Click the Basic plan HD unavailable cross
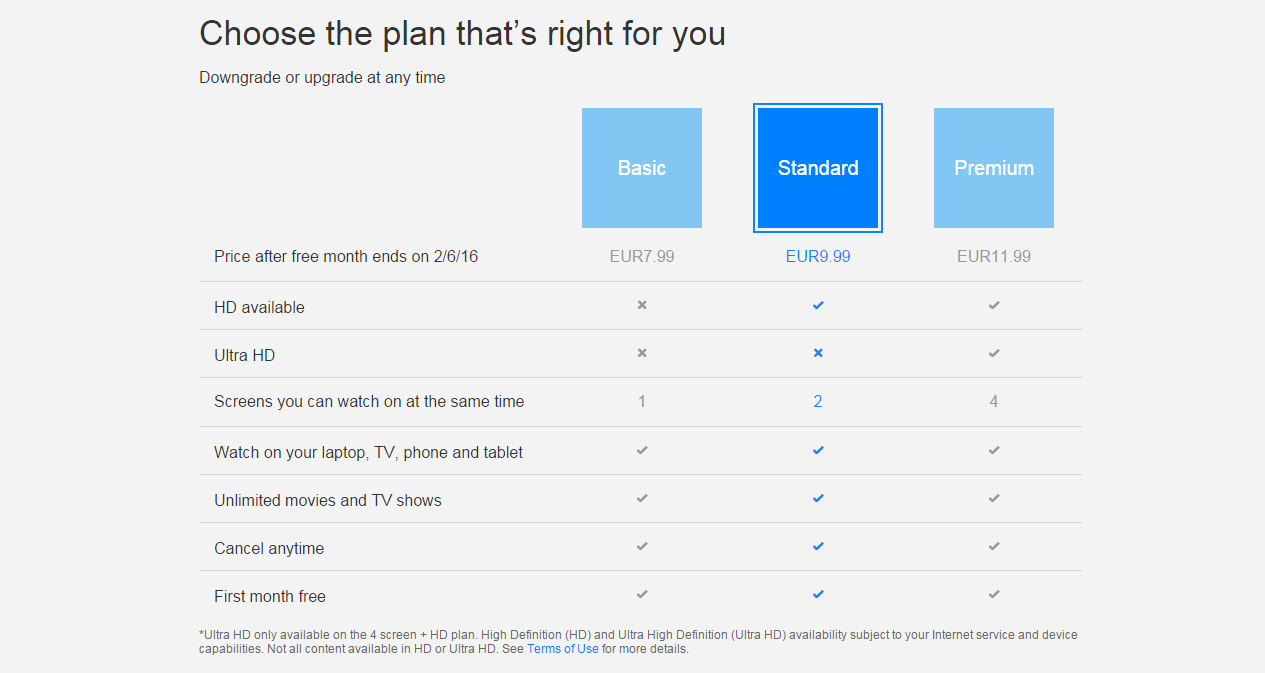Viewport: 1265px width, 673px height. 642,305
